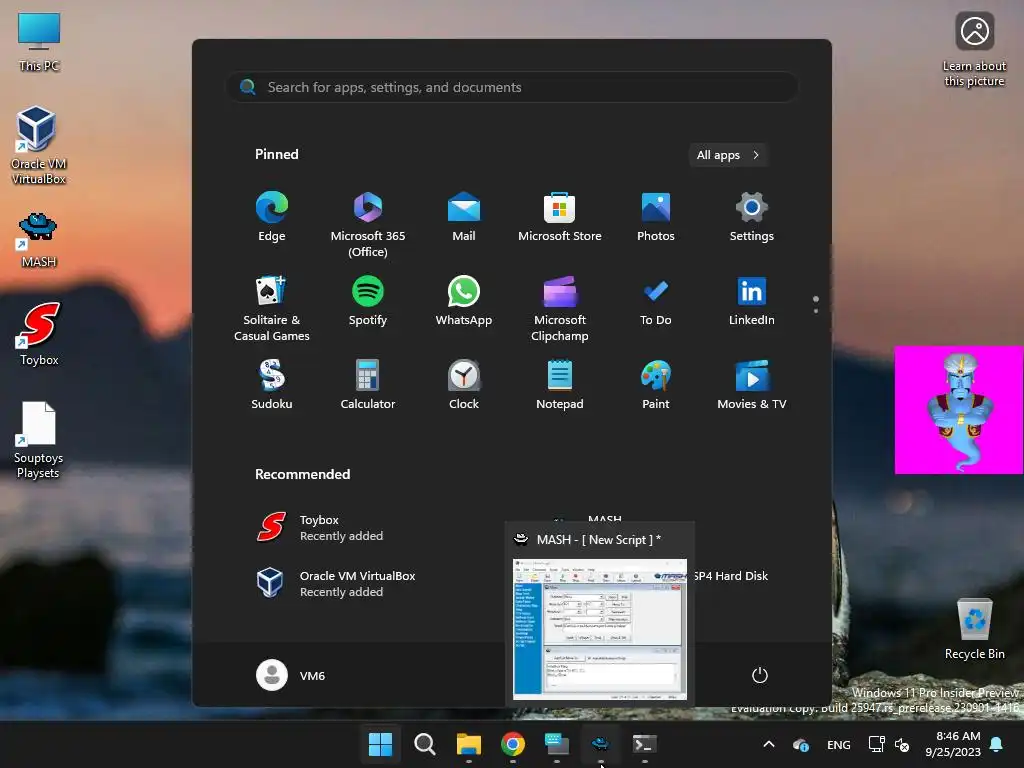Image resolution: width=1024 pixels, height=768 pixels.
Task: Launch Microsoft 365 (Office) pinned app
Action: tap(368, 224)
